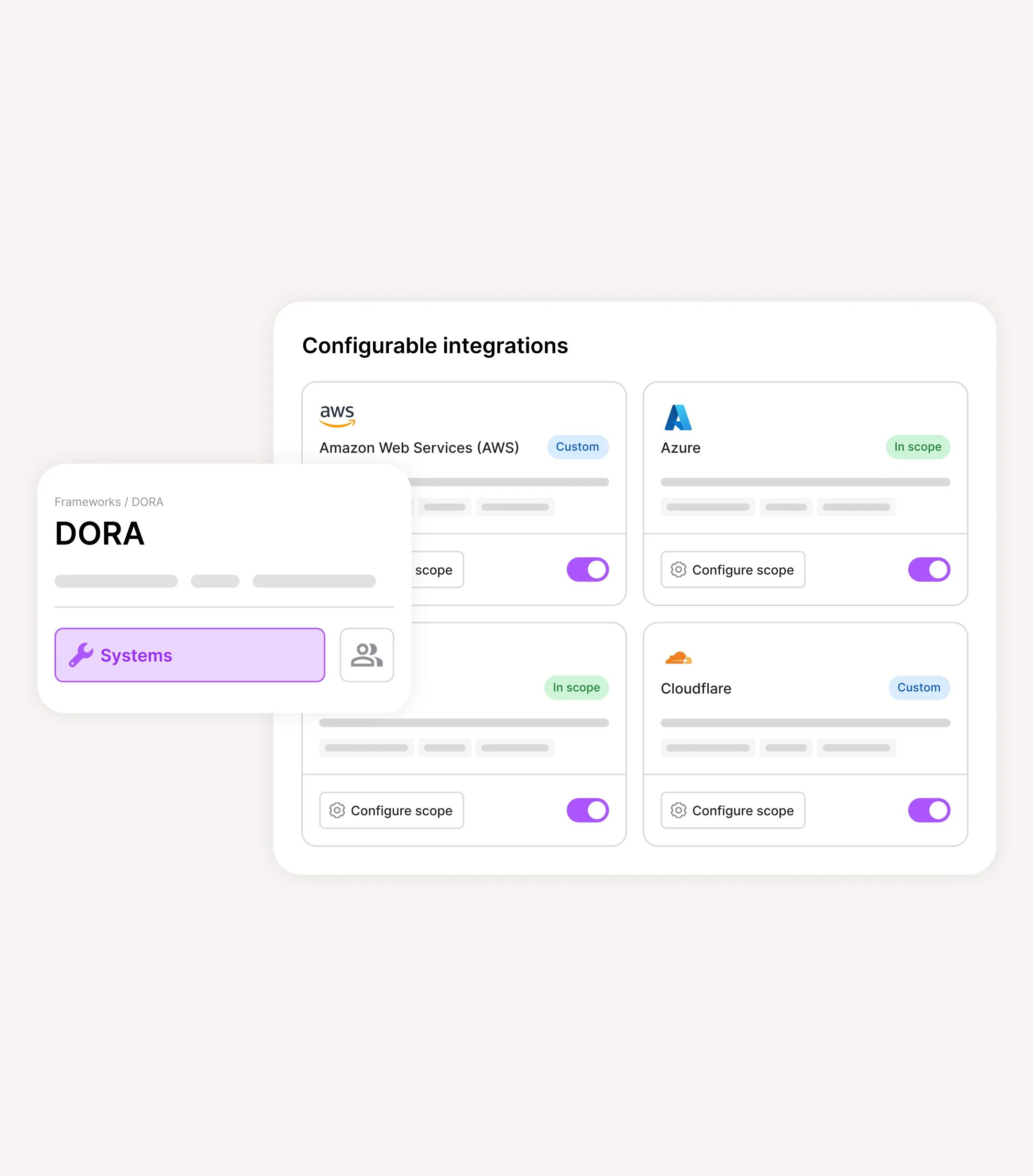Screen dimensions: 1033x1176
Task: Select the Systems tab
Action: point(190,655)
